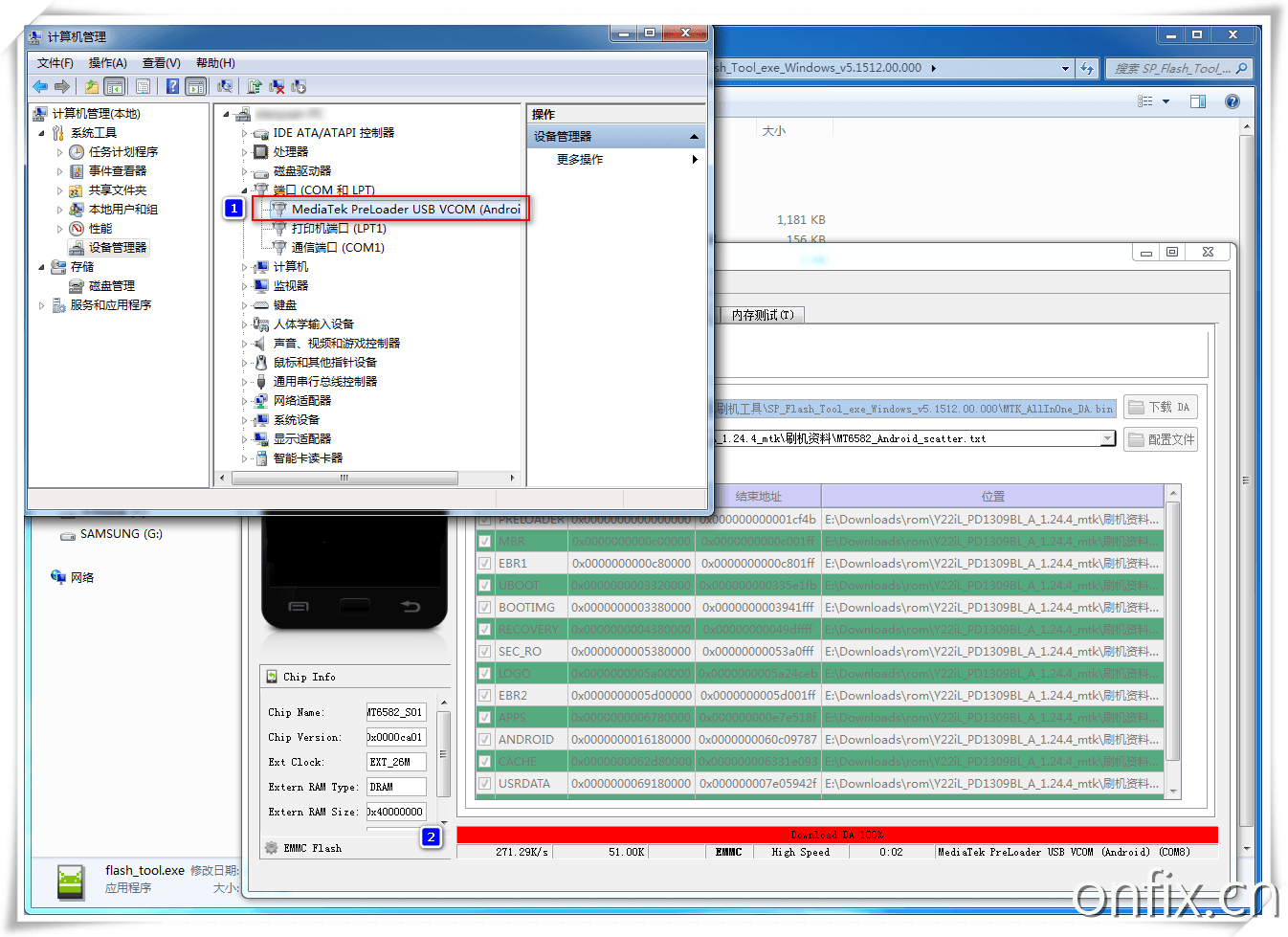Click the Back arrow in Computer Management toolbar
Image resolution: width=1288 pixels, height=937 pixels.
click(40, 87)
